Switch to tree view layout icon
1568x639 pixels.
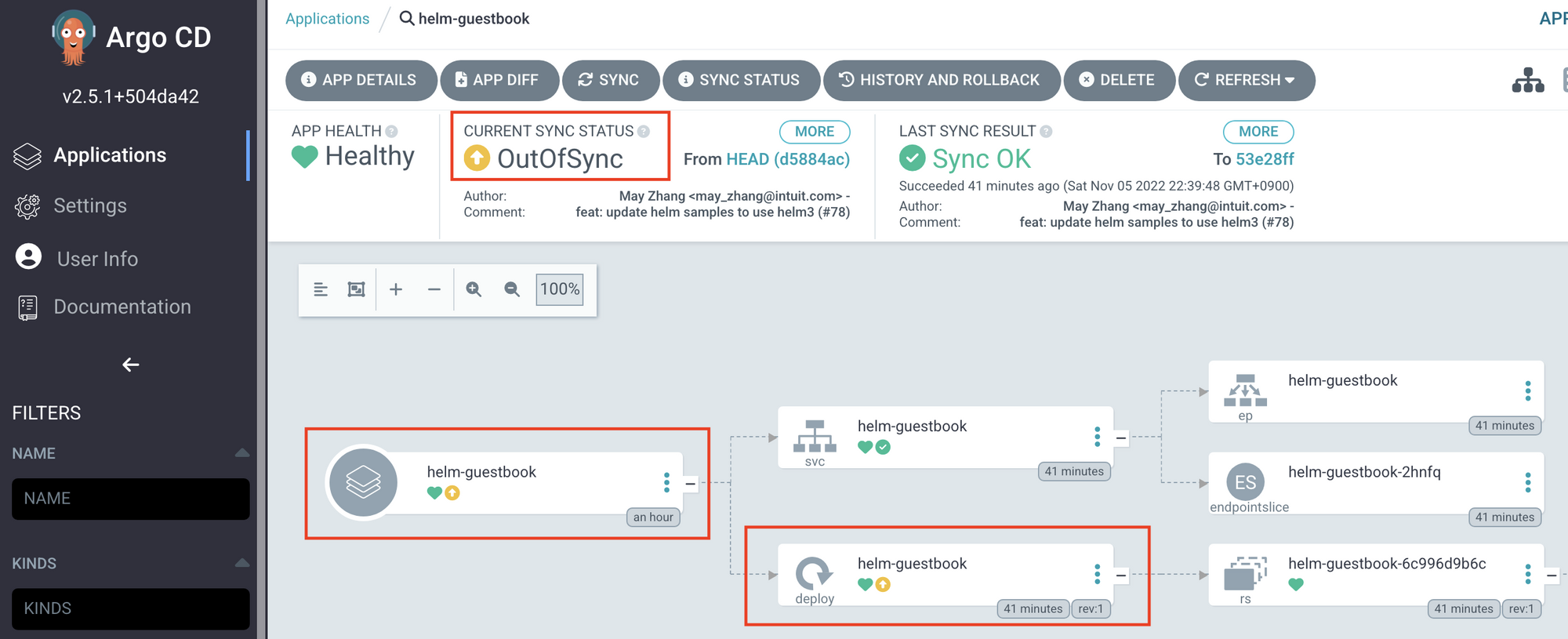tap(1528, 80)
